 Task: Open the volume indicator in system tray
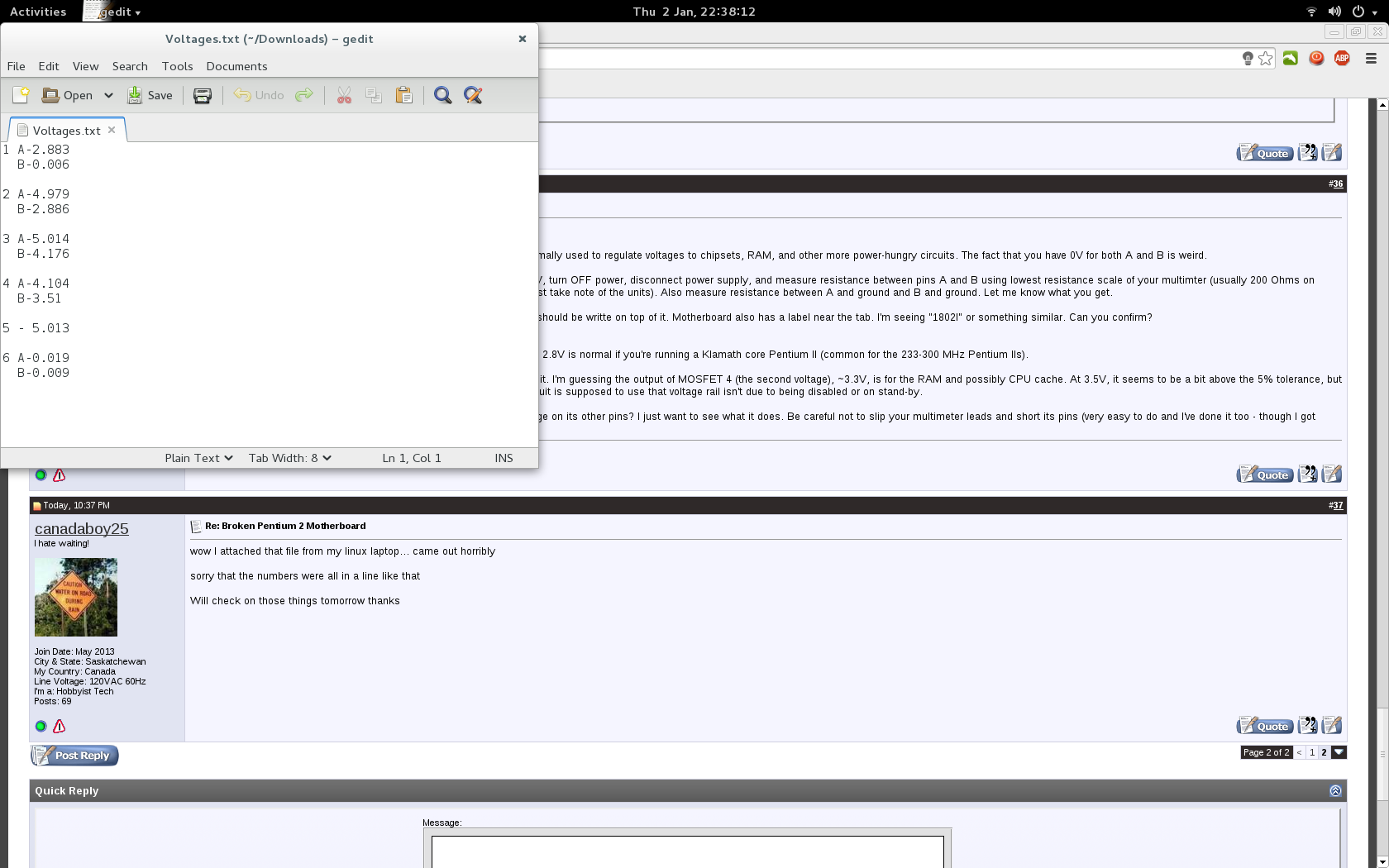1334,12
